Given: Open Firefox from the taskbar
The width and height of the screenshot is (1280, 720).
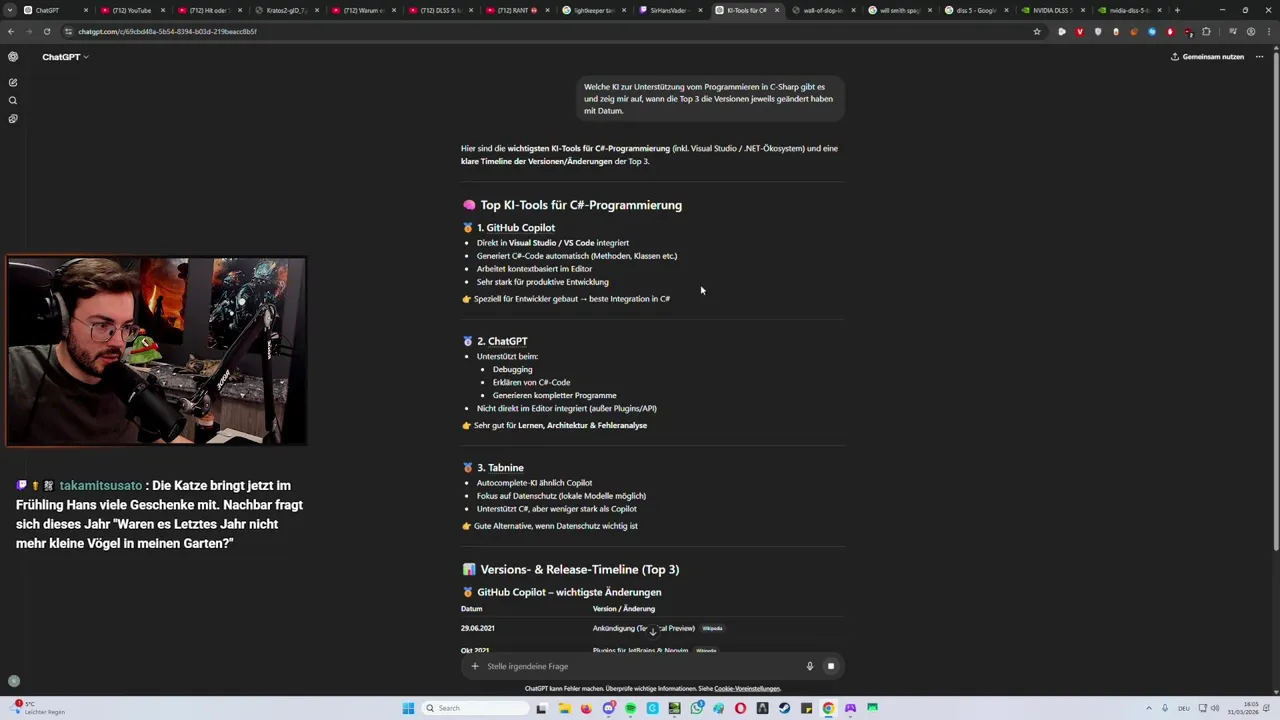Looking at the screenshot, I should pyautogui.click(x=586, y=708).
